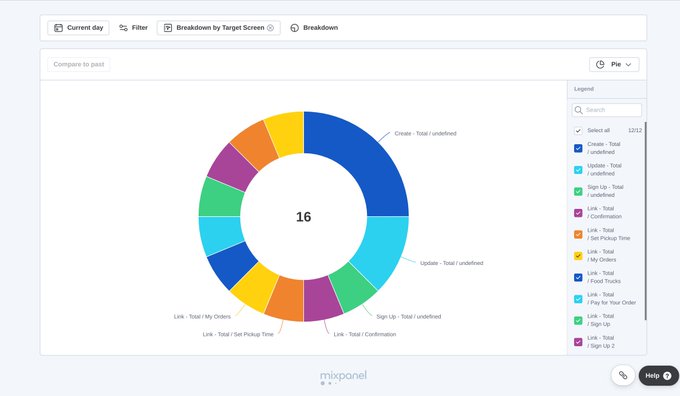This screenshot has width=680, height=396.
Task: Click the 'Update - Total / undefined' chart label
Action: coord(451,263)
